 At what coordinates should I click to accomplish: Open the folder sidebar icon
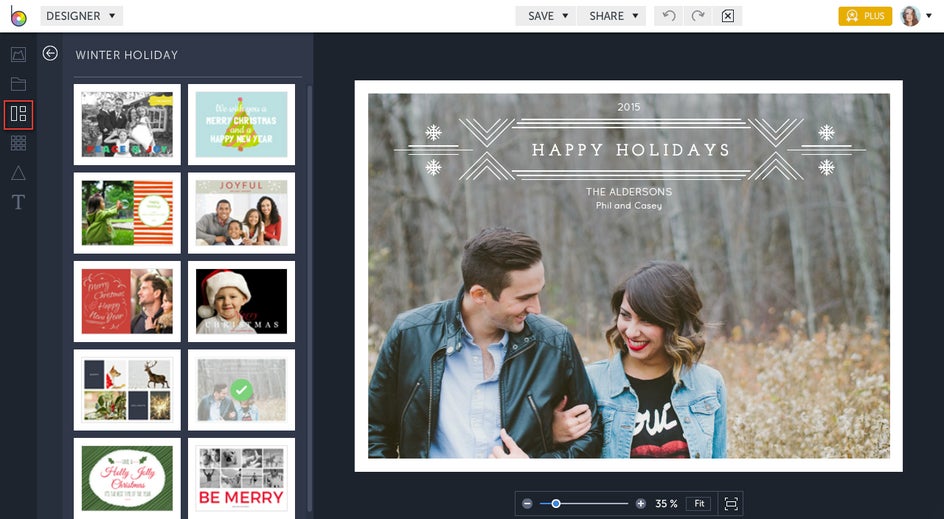coord(18,84)
